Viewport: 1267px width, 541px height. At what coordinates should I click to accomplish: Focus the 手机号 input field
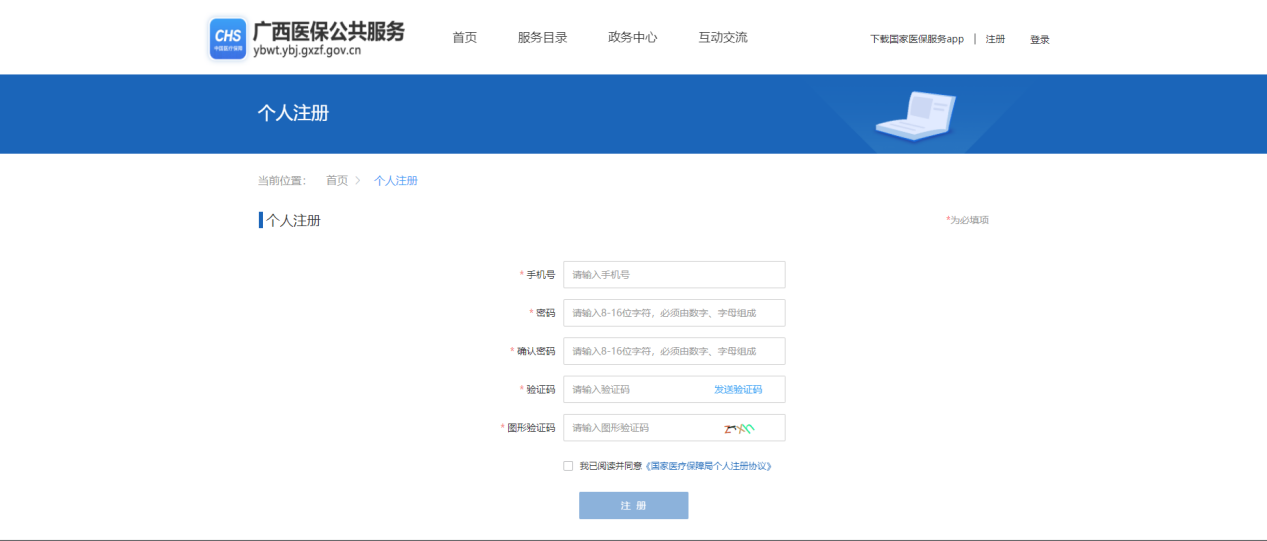673,275
